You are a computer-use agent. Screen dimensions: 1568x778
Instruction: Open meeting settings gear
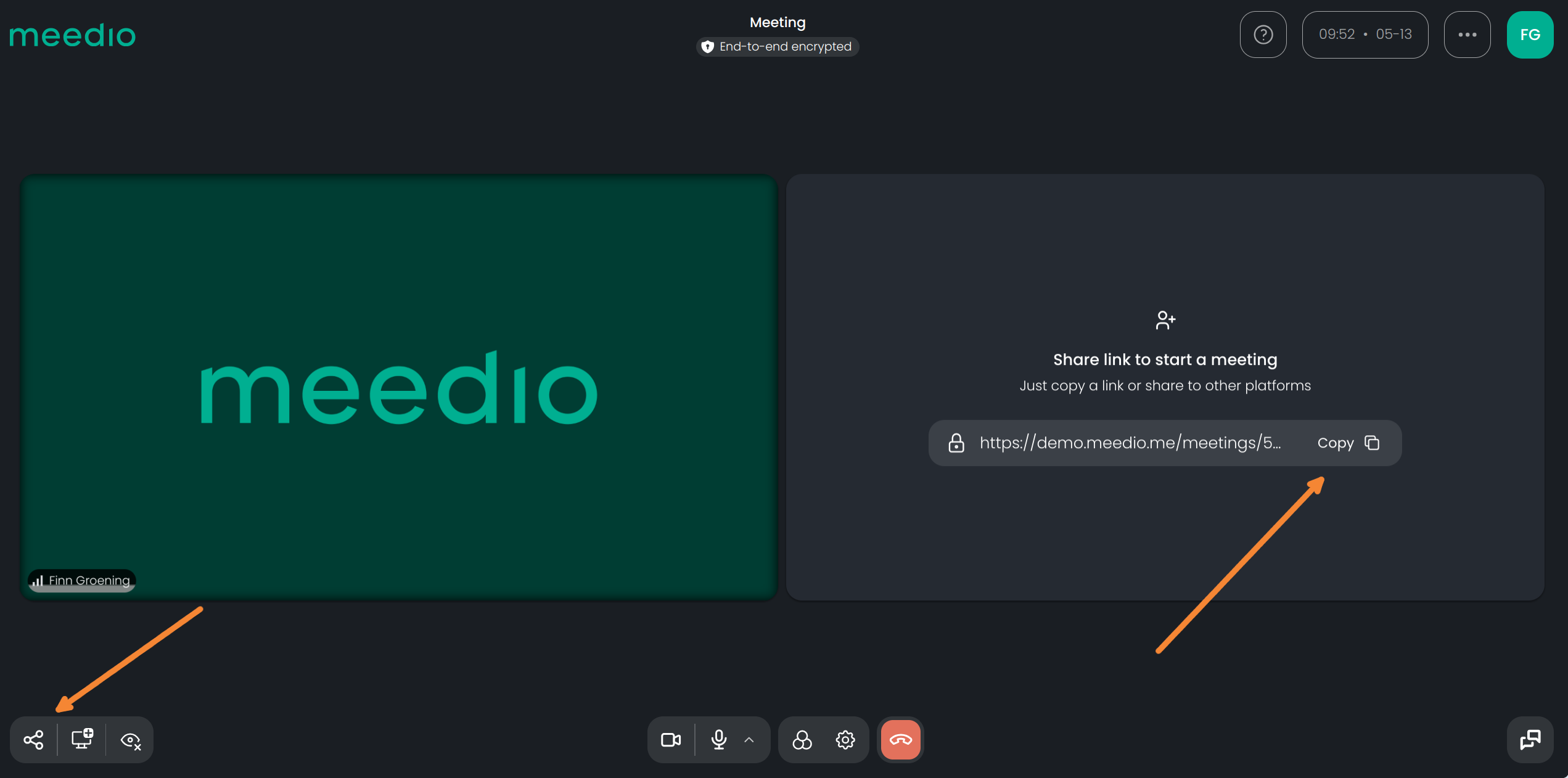pos(845,740)
